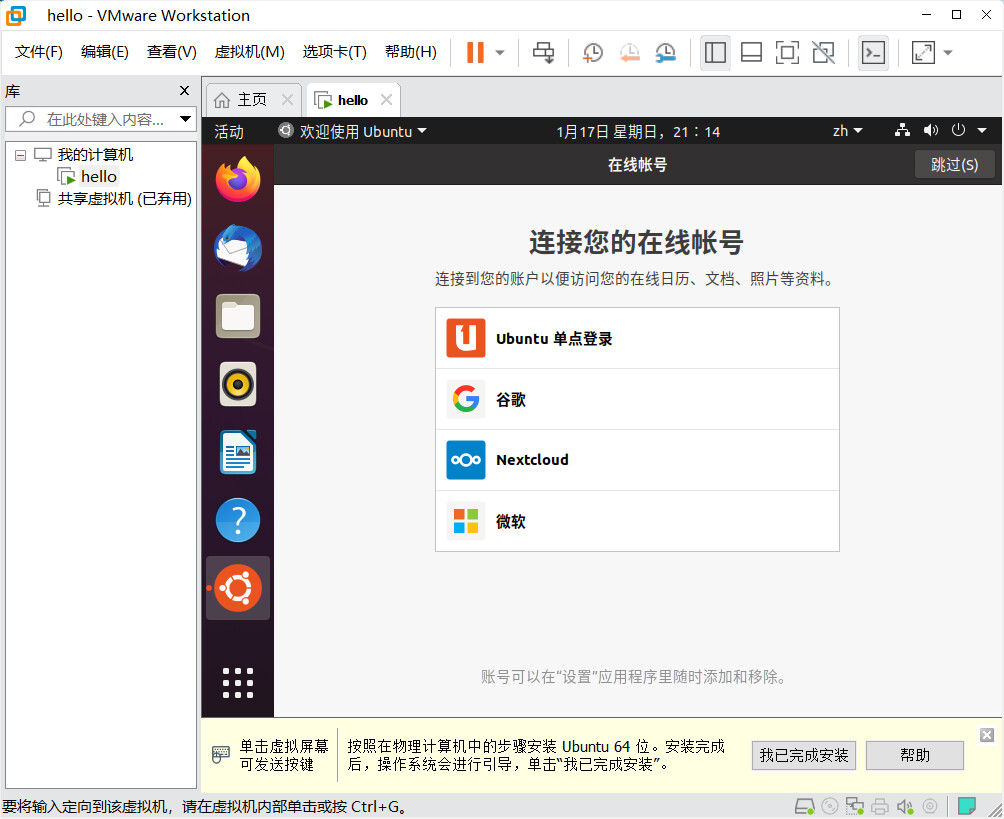Launch Thunderbird mail from the dock
Image resolution: width=1004 pixels, height=819 pixels.
click(238, 248)
